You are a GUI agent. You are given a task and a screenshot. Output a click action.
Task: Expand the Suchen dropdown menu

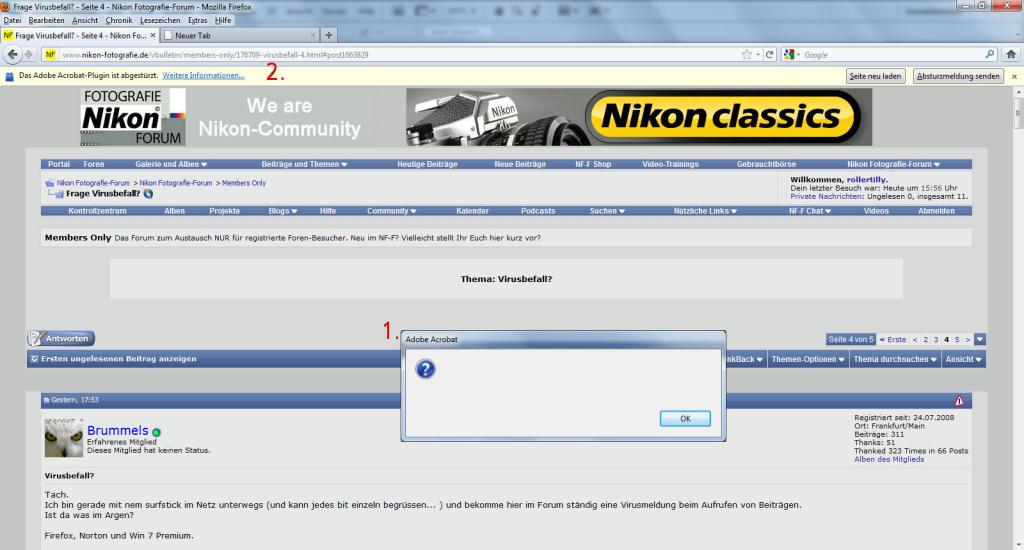[607, 211]
